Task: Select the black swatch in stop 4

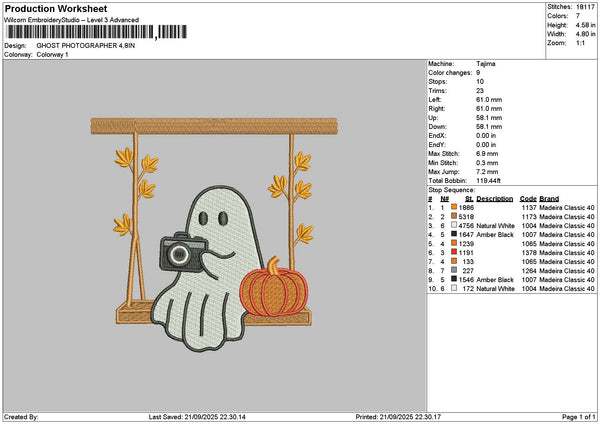Action: [454, 234]
